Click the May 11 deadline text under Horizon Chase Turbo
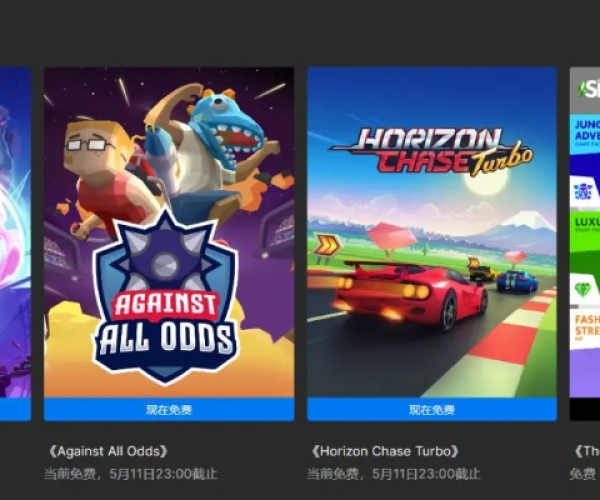The height and width of the screenshot is (500, 600). (393, 474)
